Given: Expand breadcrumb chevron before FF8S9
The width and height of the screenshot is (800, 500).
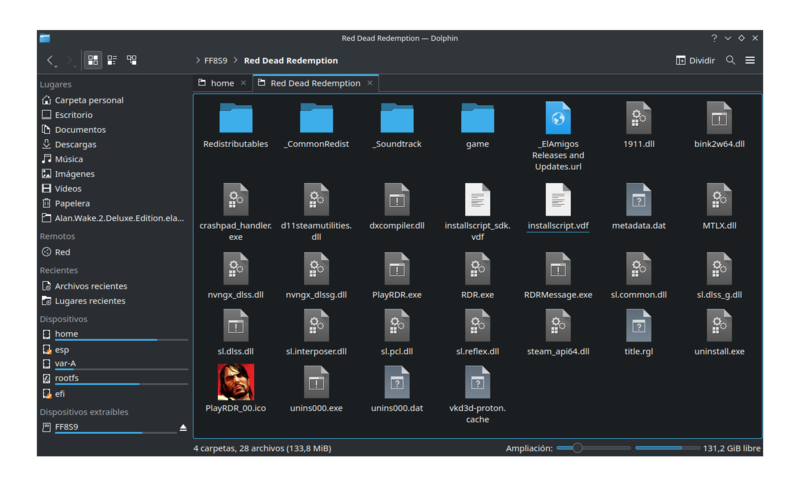Looking at the screenshot, I should point(198,60).
